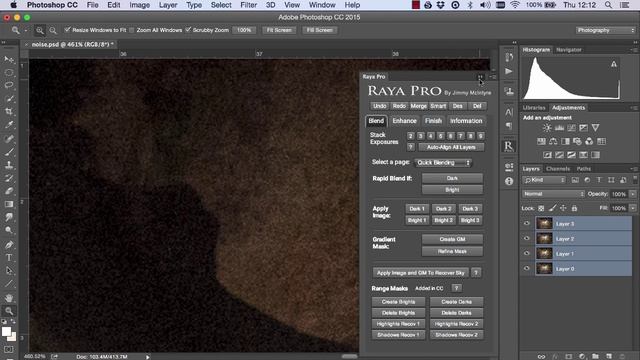The image size is (640, 360).
Task: Switch to the Navigator tab
Action: tap(569, 50)
